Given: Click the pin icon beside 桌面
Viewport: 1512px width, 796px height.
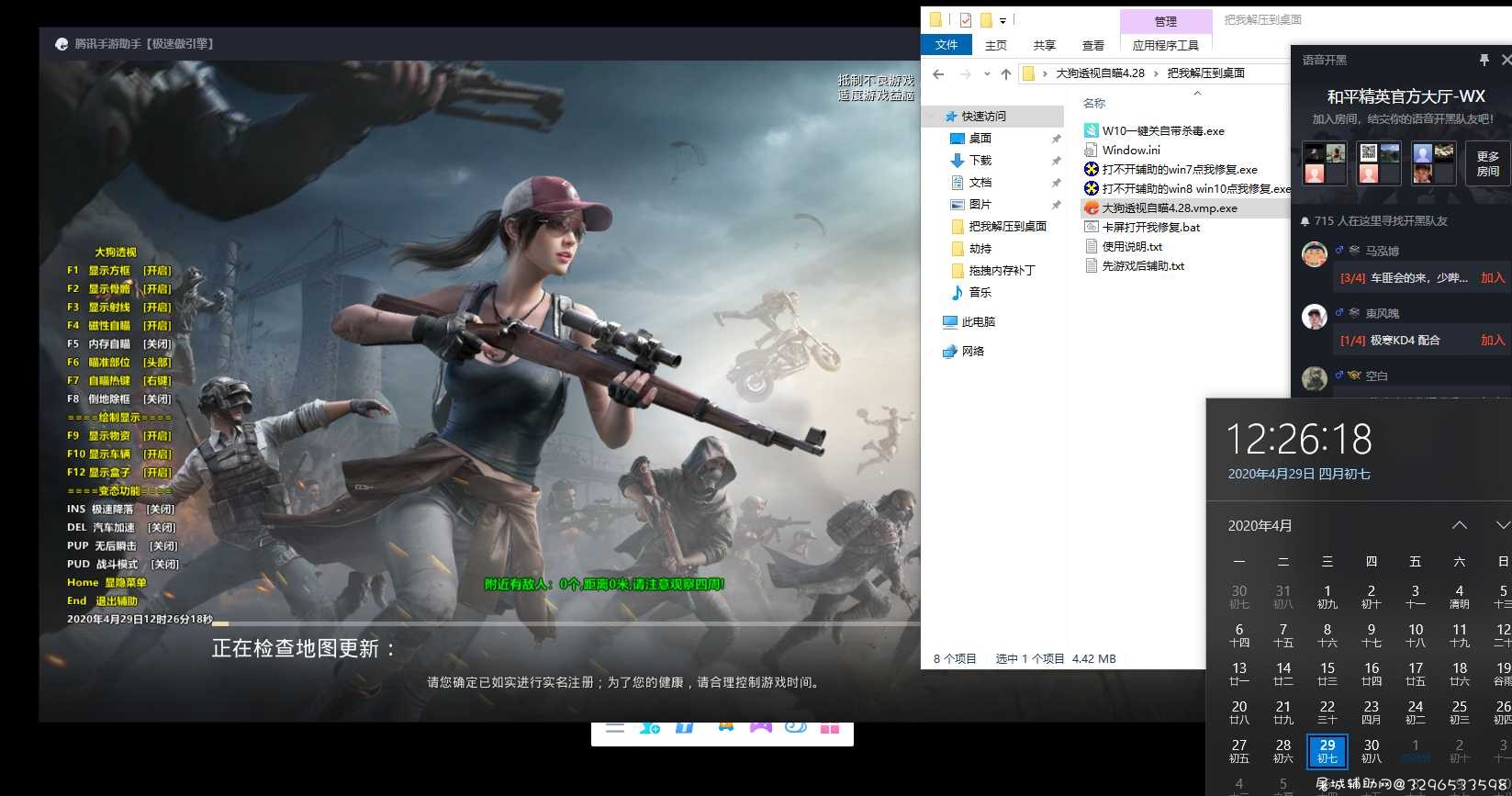Looking at the screenshot, I should tap(1056, 139).
